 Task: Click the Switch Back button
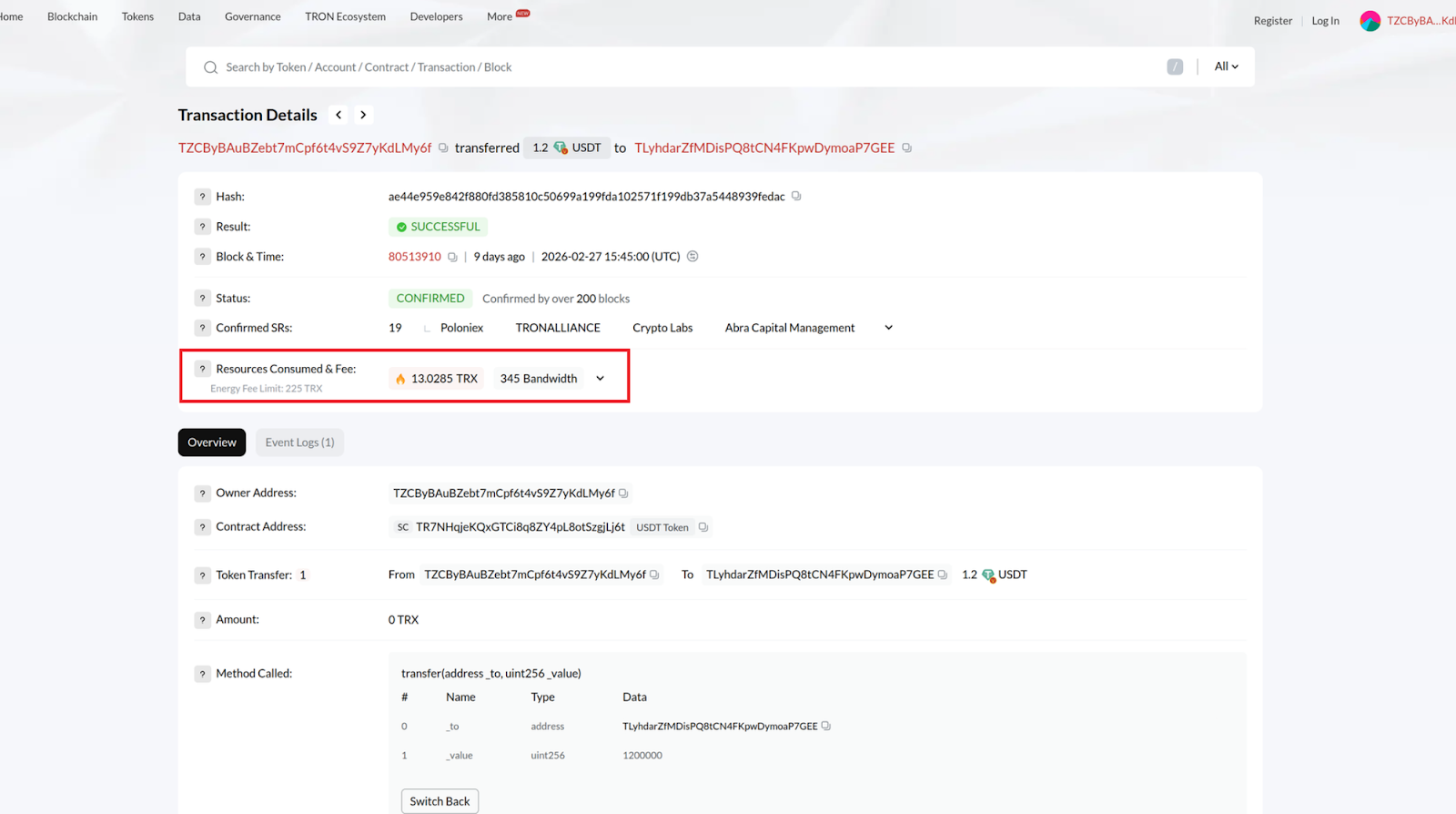[440, 801]
